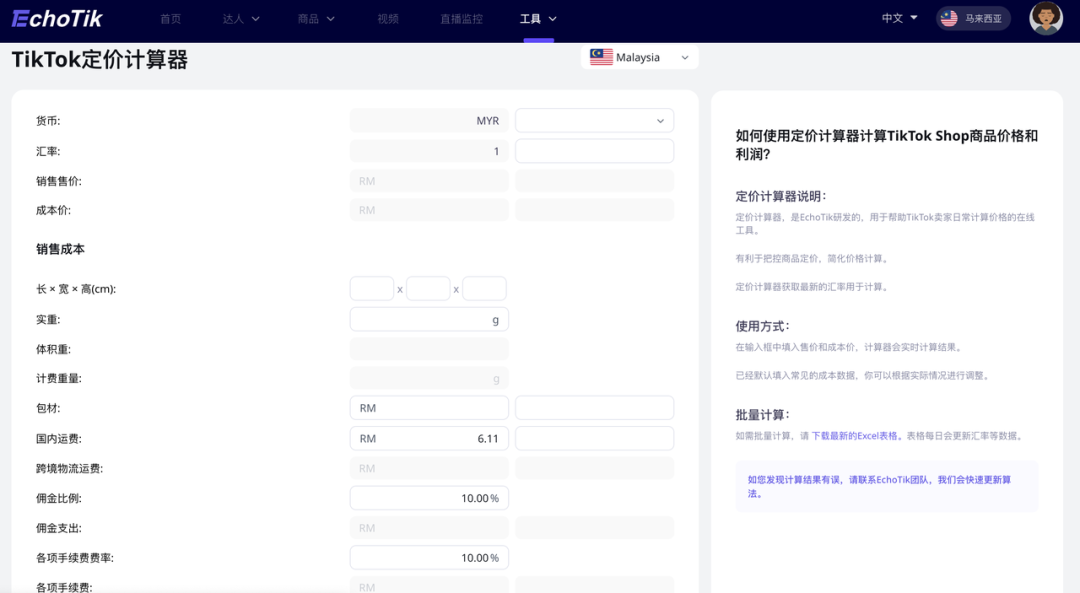1080x593 pixels.
Task: Open the user avatar profile
Action: pyautogui.click(x=1046, y=18)
